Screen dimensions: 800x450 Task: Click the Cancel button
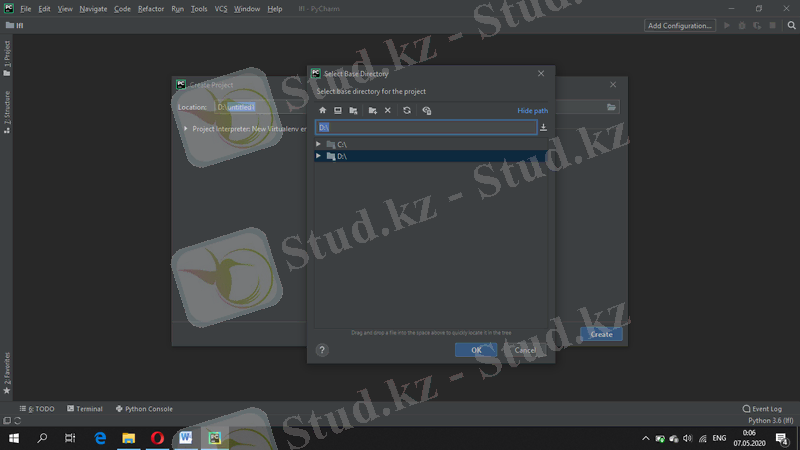(525, 350)
